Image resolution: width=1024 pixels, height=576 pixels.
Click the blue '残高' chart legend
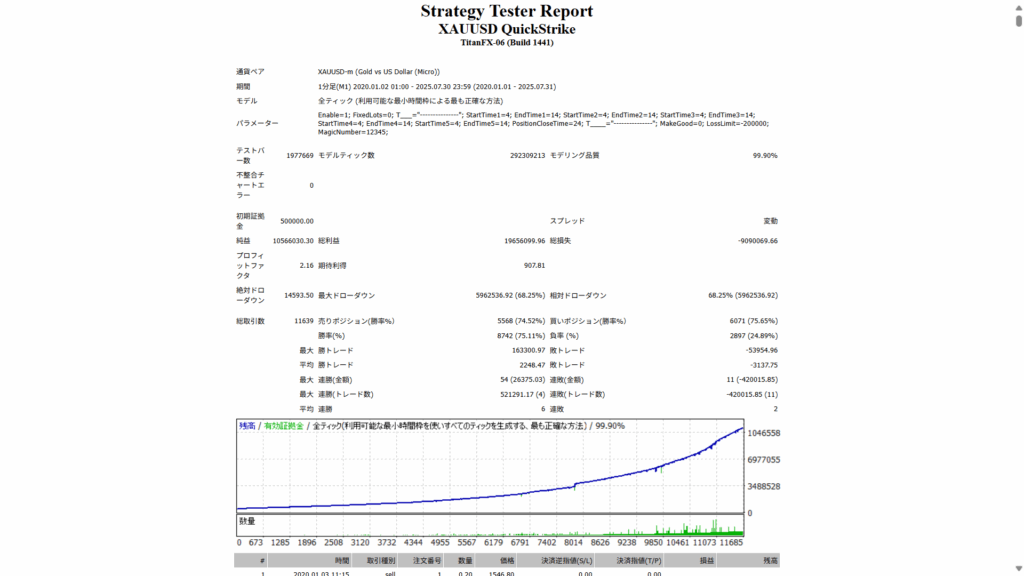[247, 426]
